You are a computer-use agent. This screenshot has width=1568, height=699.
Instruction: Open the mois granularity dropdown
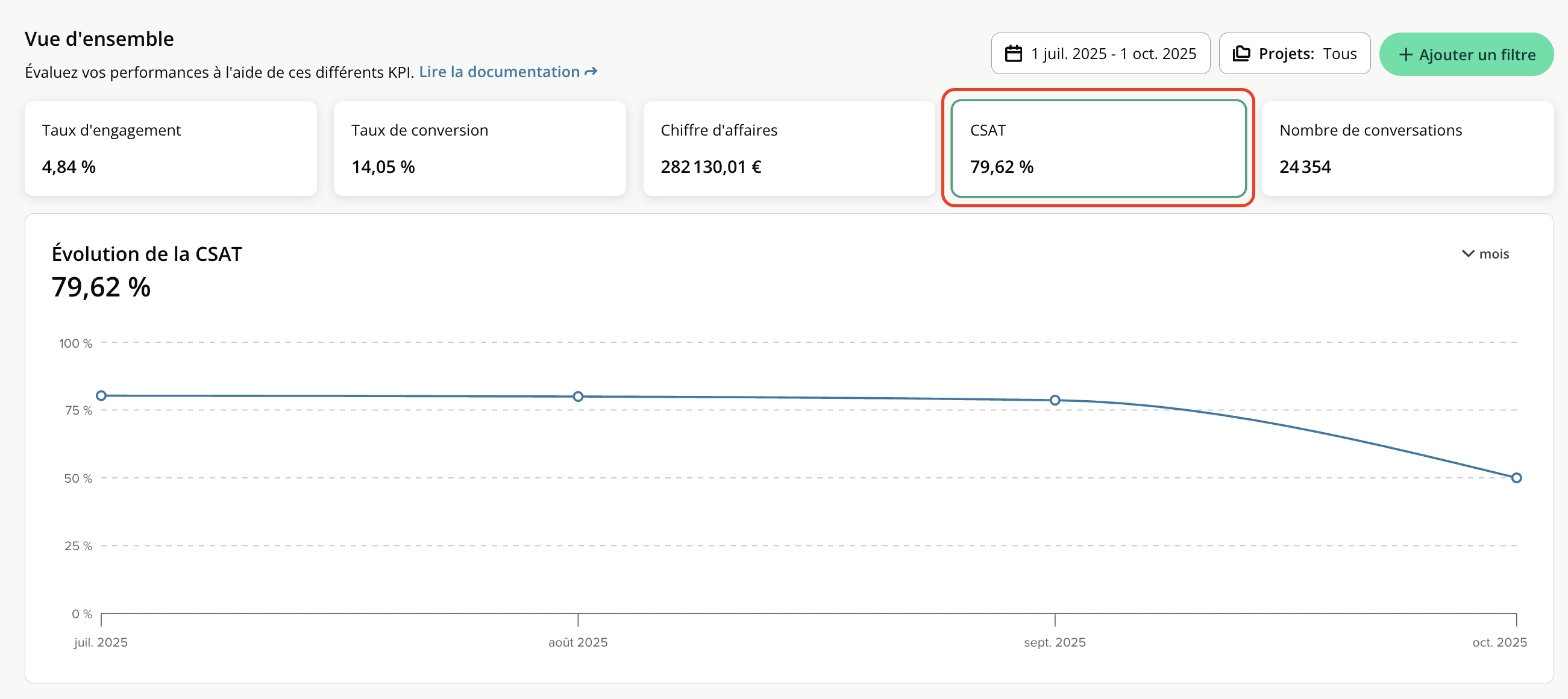pyautogui.click(x=1493, y=254)
